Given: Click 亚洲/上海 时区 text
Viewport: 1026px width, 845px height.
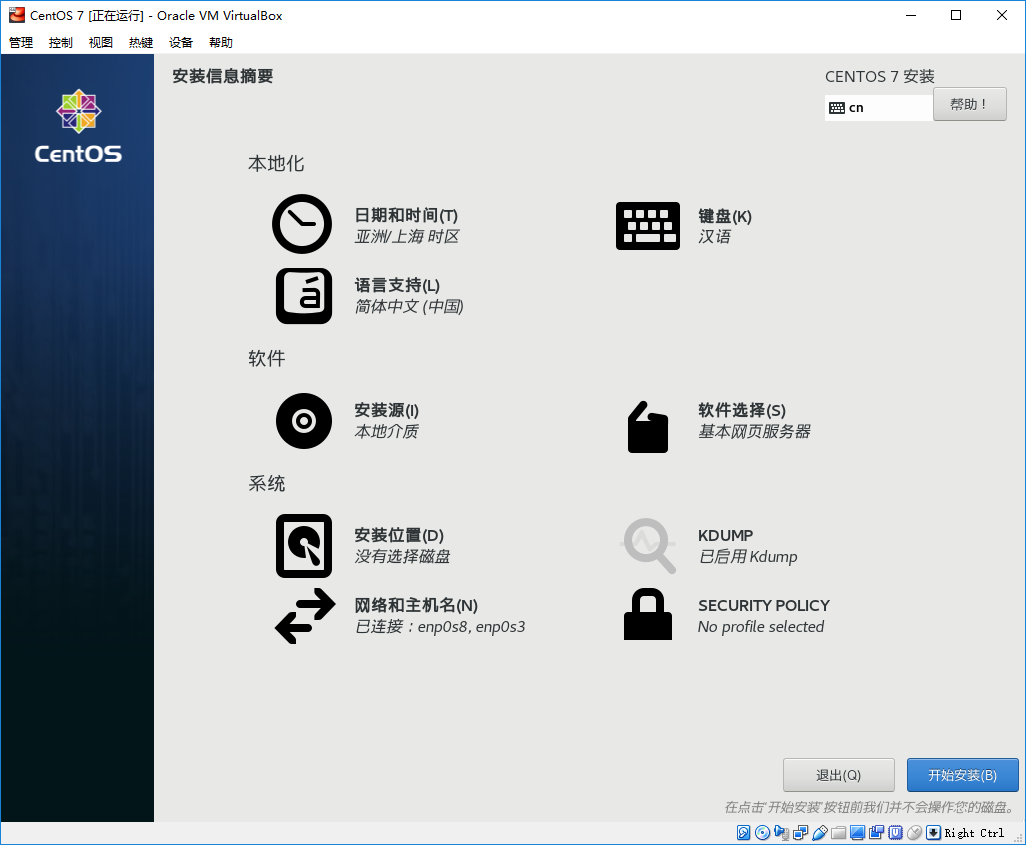Looking at the screenshot, I should point(407,236).
